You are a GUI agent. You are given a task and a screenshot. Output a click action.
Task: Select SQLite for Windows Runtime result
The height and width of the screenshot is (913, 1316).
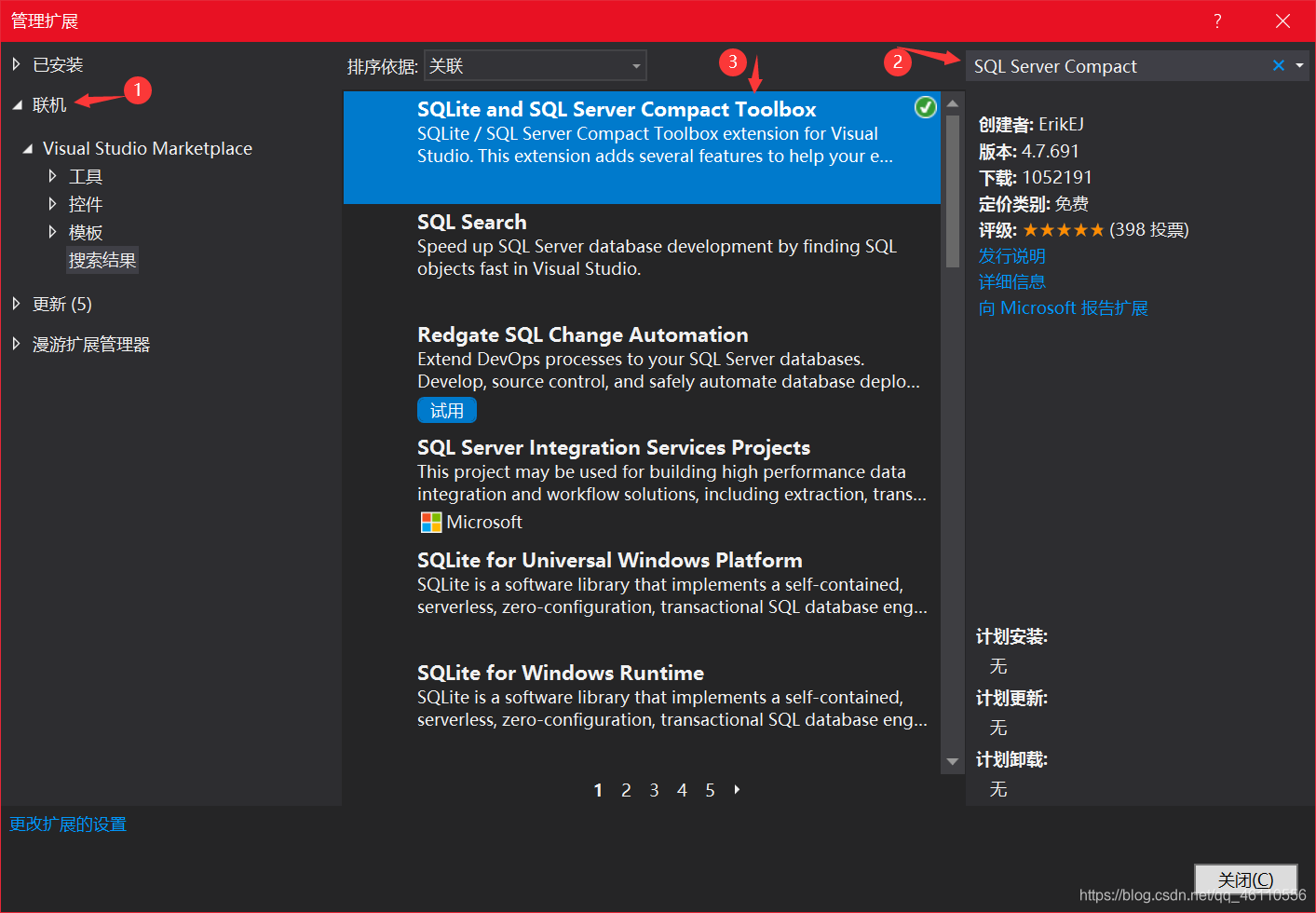tap(642, 711)
